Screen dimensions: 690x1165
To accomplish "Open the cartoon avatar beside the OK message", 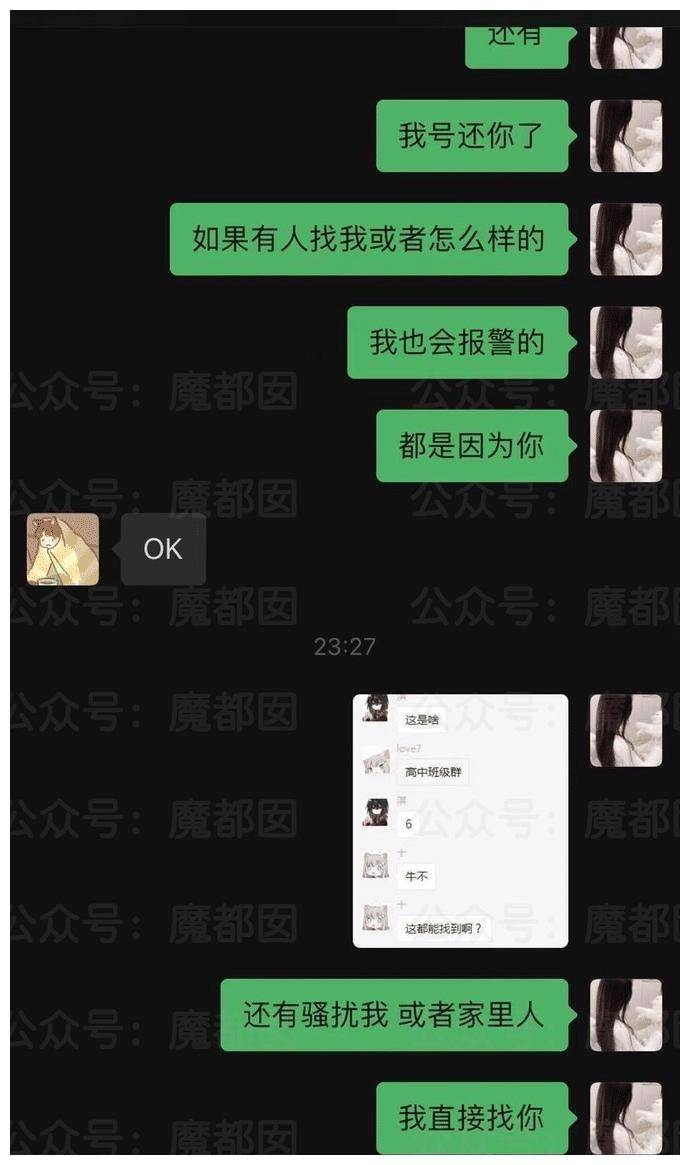I will [x=63, y=549].
